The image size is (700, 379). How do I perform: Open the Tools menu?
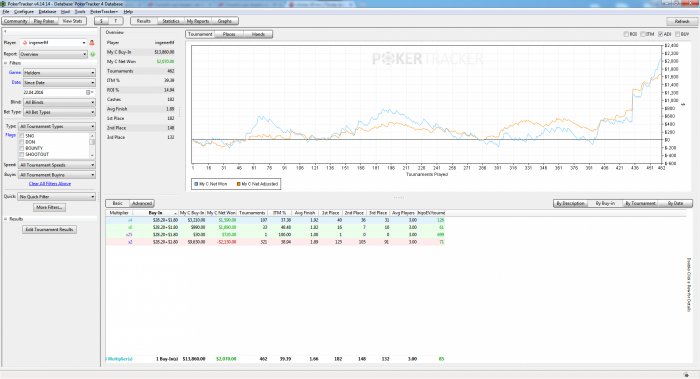pos(80,12)
